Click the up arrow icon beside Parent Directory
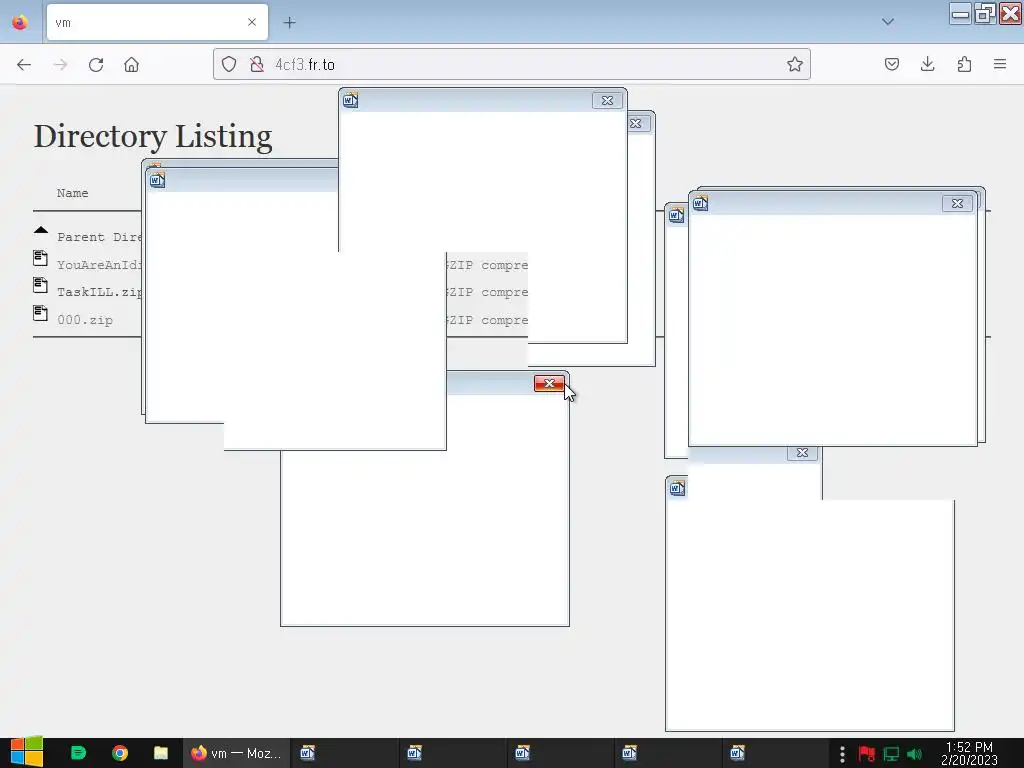 coord(40,230)
